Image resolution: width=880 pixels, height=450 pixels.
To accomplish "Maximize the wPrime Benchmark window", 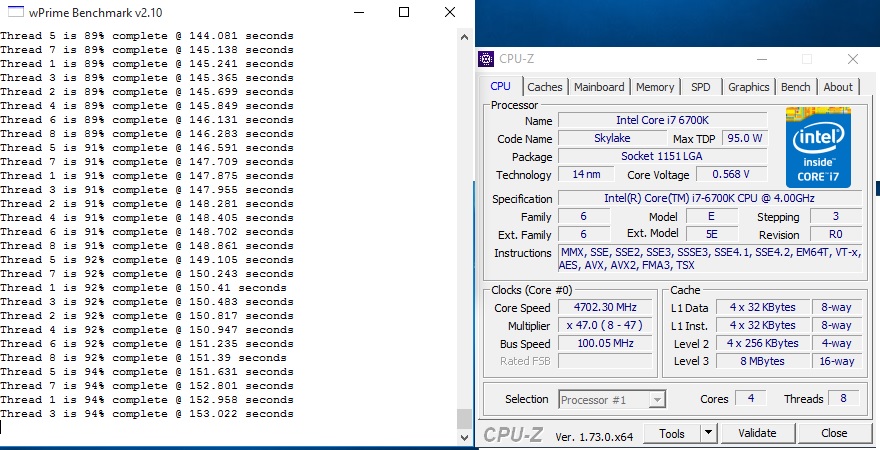I will pyautogui.click(x=404, y=12).
